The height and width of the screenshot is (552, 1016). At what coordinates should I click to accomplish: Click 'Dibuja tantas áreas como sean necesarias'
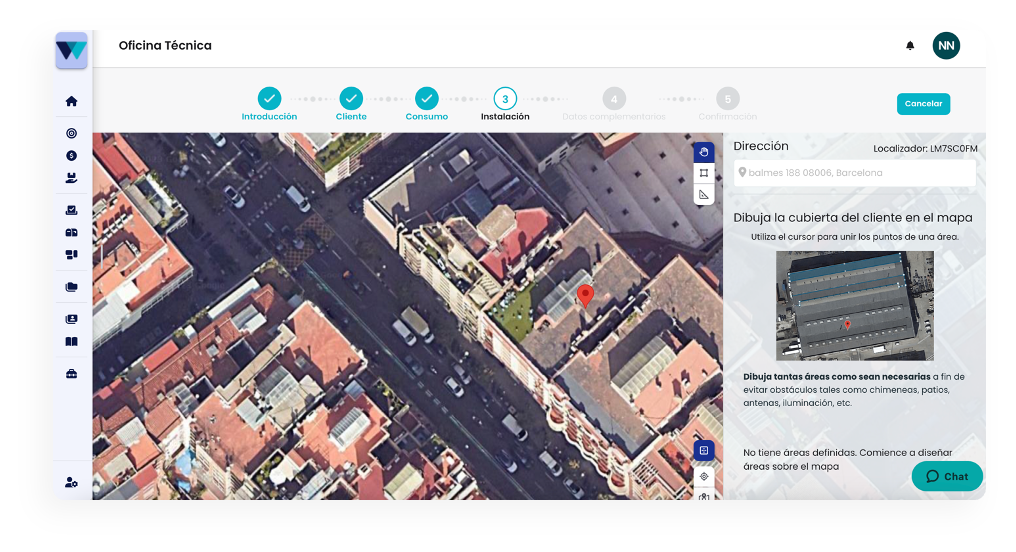[x=837, y=376]
